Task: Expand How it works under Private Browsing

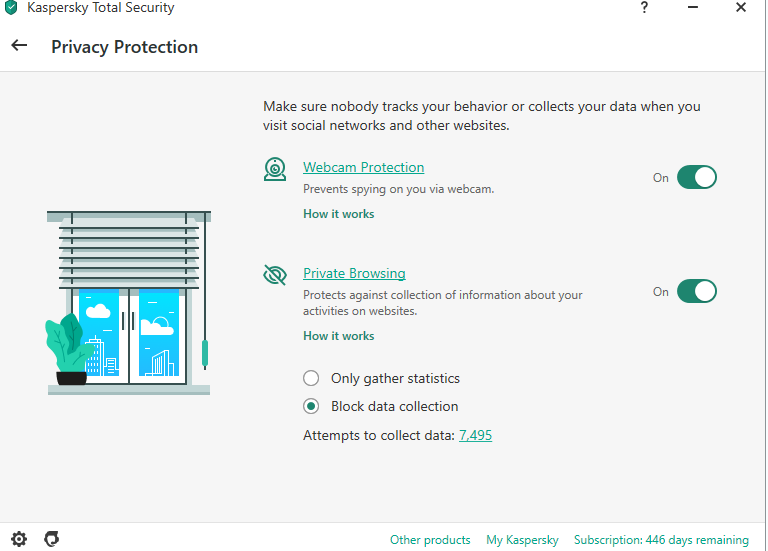Action: click(x=338, y=336)
